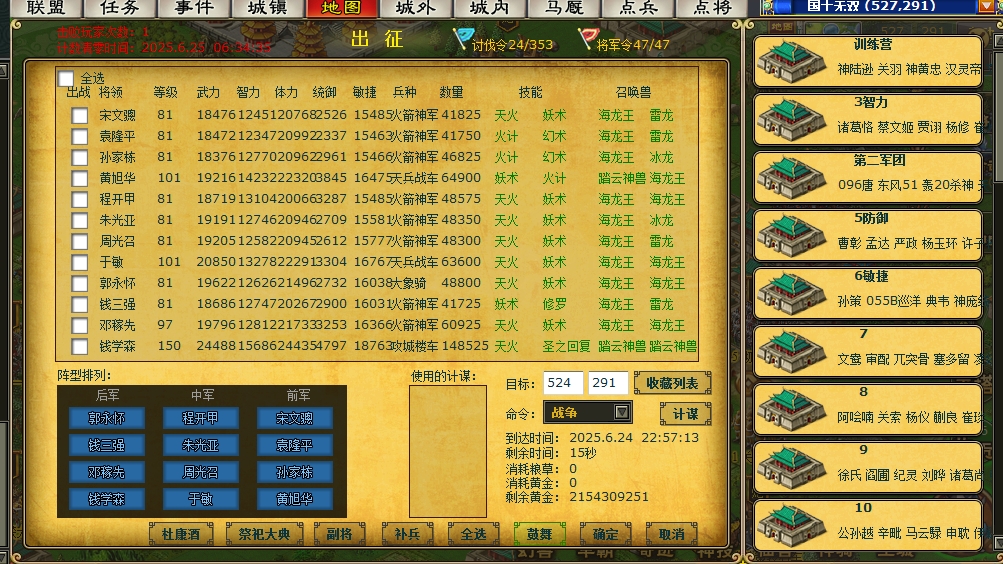Click the 祭祀大典 button

coord(264,534)
